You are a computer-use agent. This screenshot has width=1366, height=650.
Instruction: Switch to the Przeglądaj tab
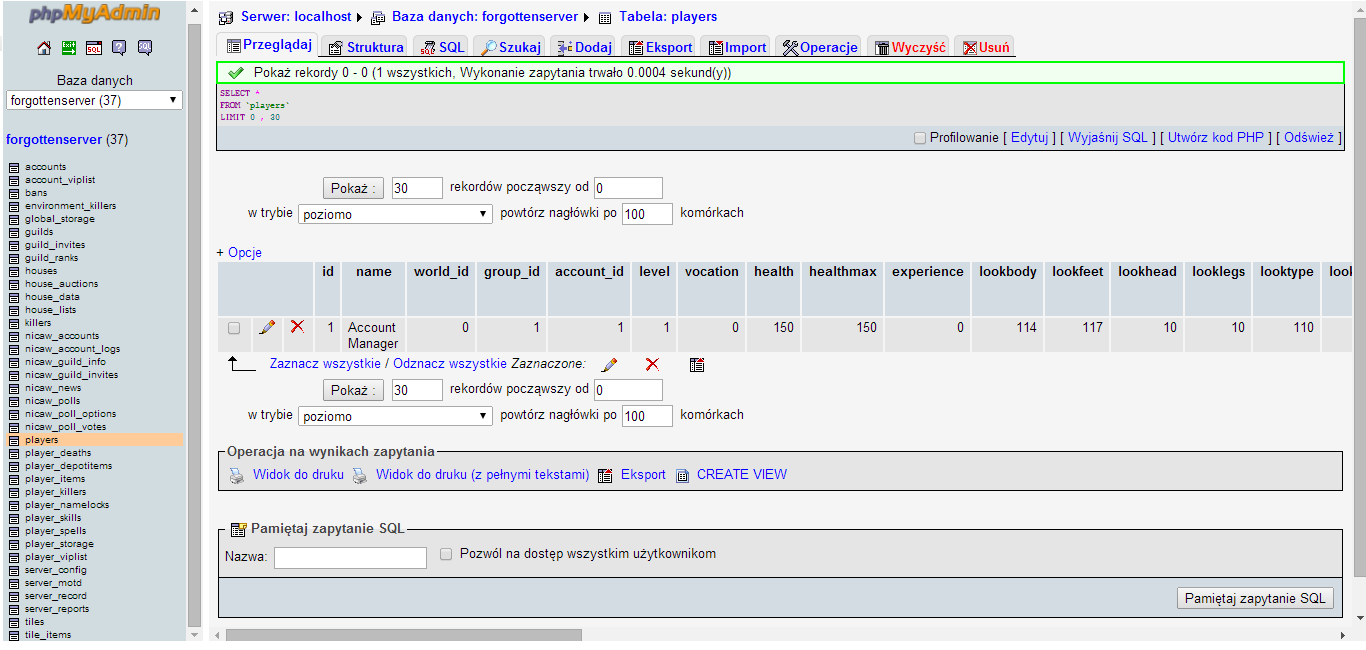click(x=267, y=46)
